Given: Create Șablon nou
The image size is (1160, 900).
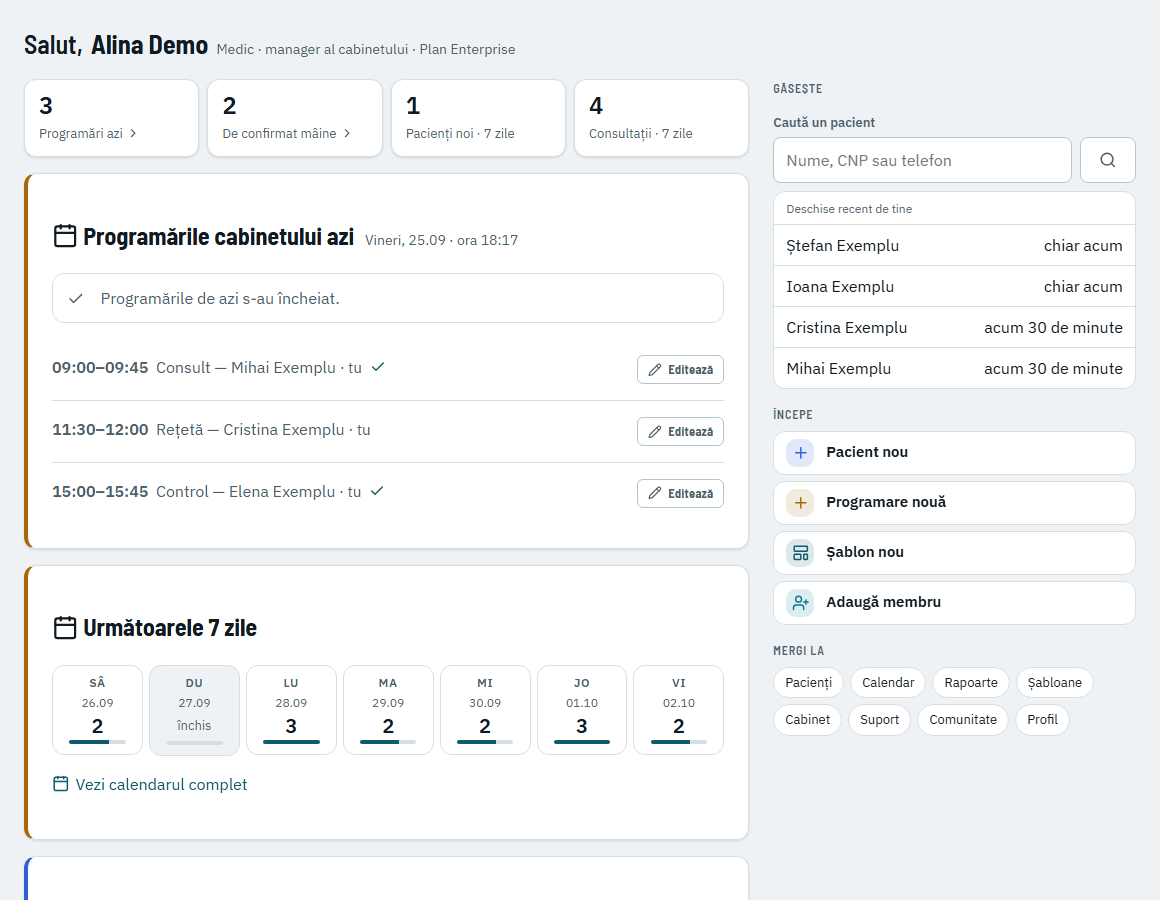Looking at the screenshot, I should [954, 552].
